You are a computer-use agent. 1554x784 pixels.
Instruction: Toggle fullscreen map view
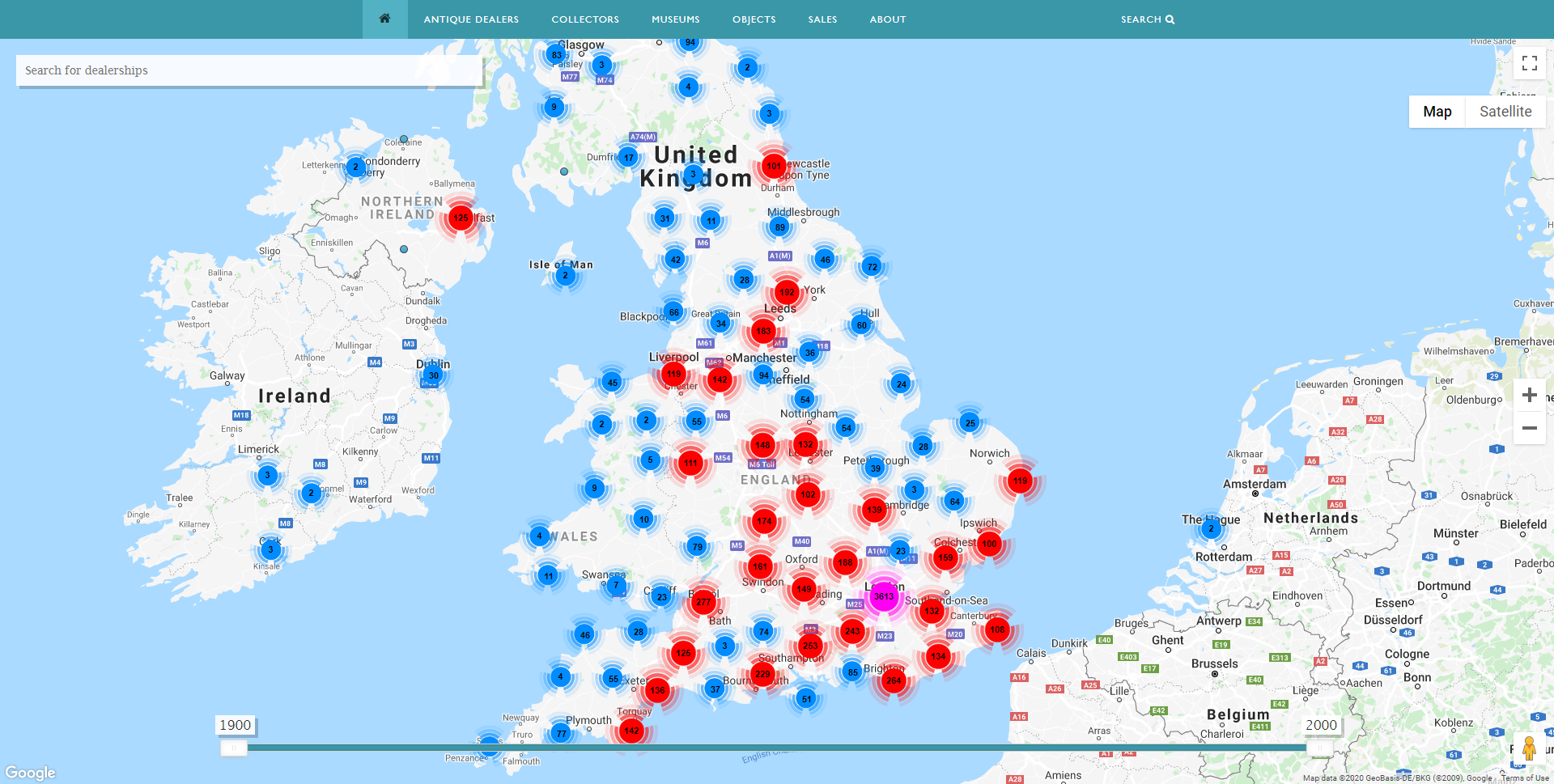tap(1529, 63)
